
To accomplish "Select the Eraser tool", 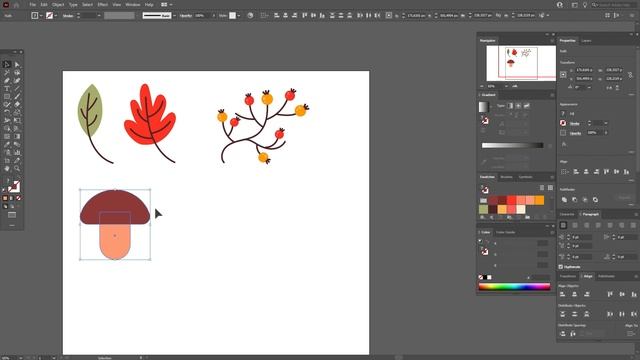I will coord(17,104).
